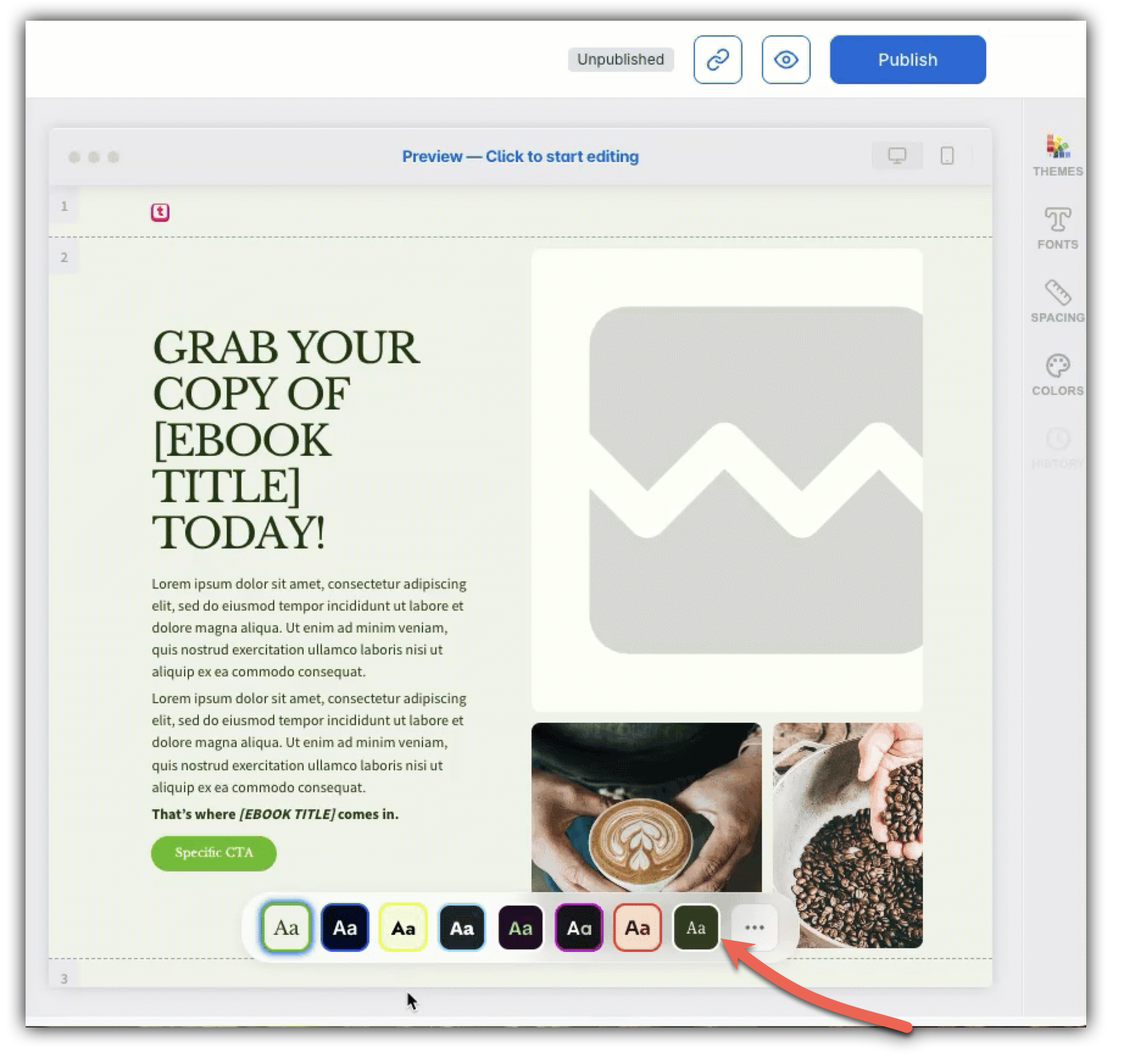This screenshot has width=1135, height=1064.
Task: Open the Colors panel
Action: click(x=1058, y=375)
